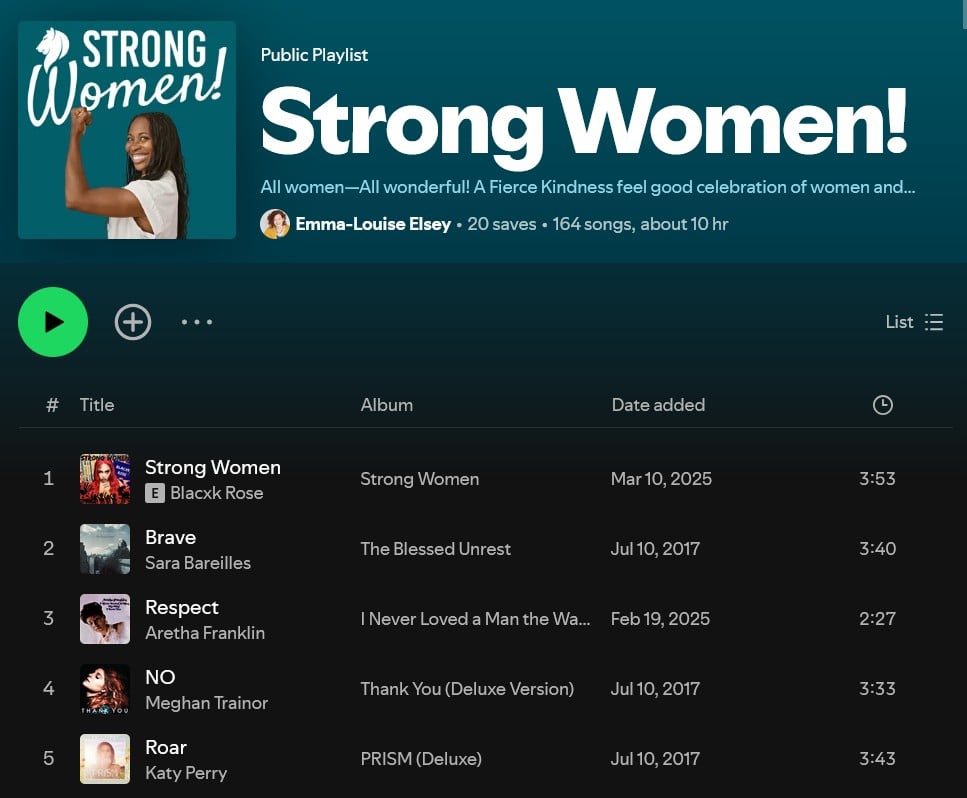Click the Strong Women playlist cover art
967x798 pixels.
point(127,130)
